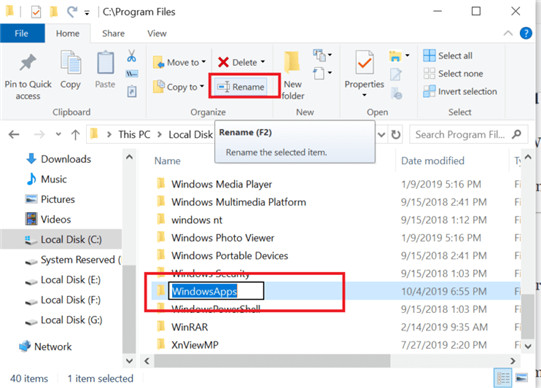This screenshot has width=541, height=388.
Task: Open the New item dropdown
Action: point(323,55)
